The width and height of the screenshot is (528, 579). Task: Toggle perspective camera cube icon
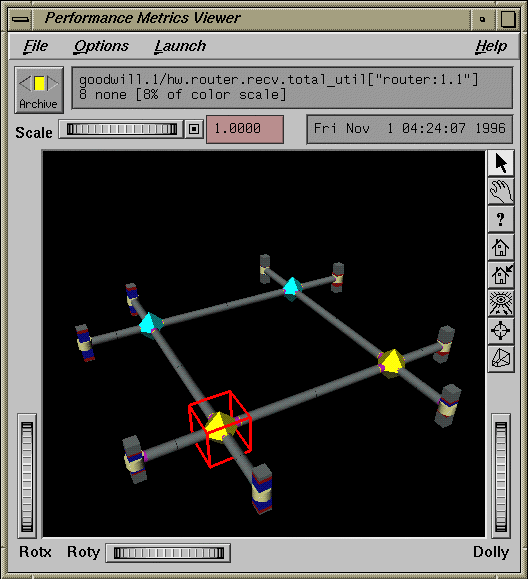coord(500,359)
